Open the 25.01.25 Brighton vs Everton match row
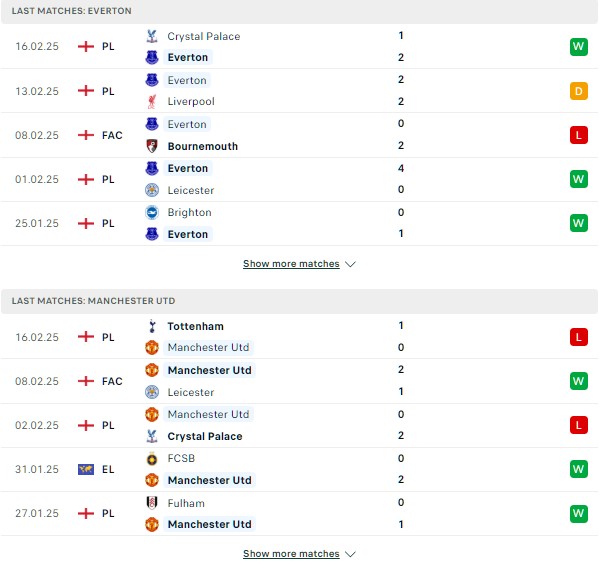This screenshot has height=577, width=599. [299, 224]
